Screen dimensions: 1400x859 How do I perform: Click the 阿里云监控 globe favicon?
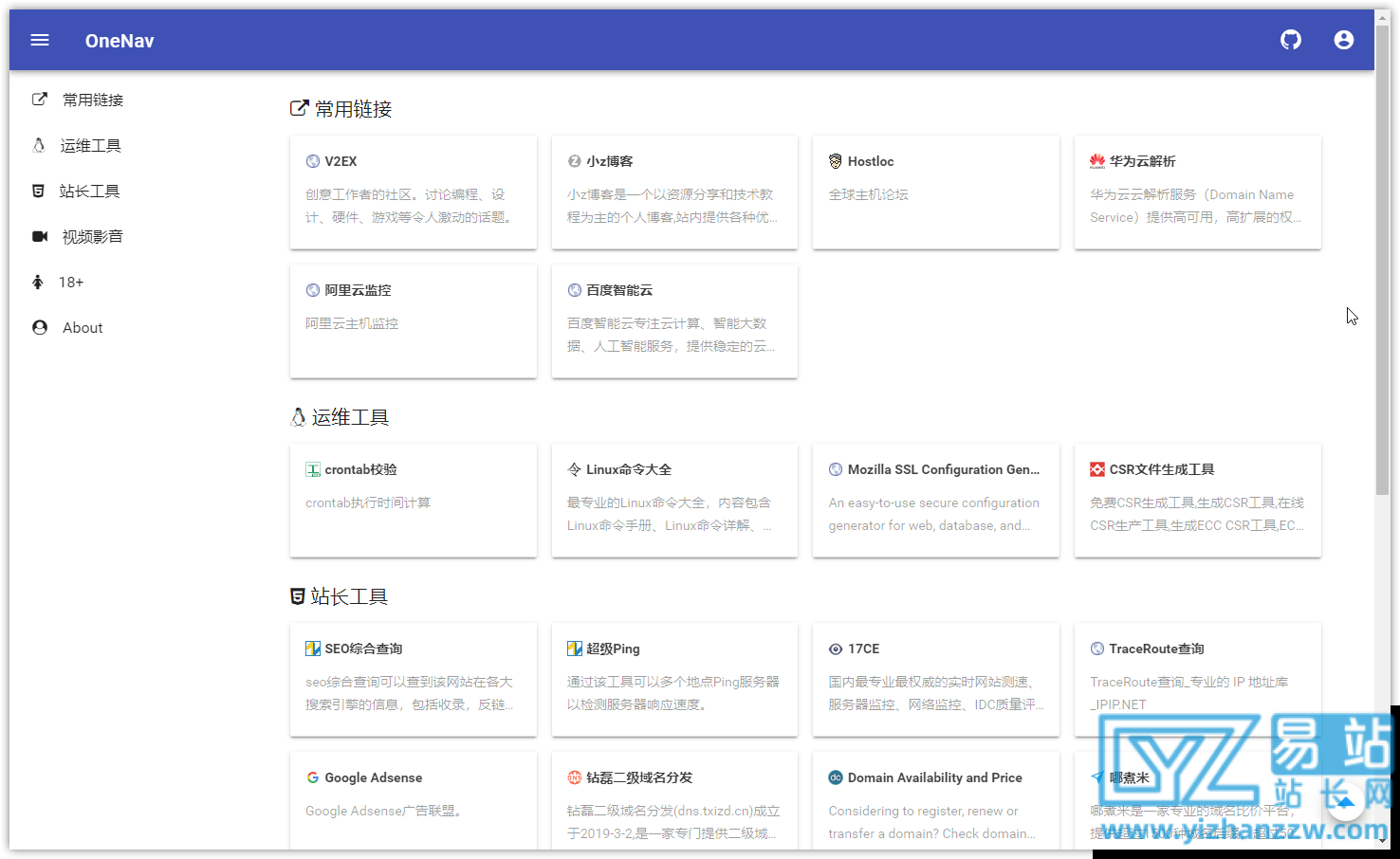[x=313, y=290]
